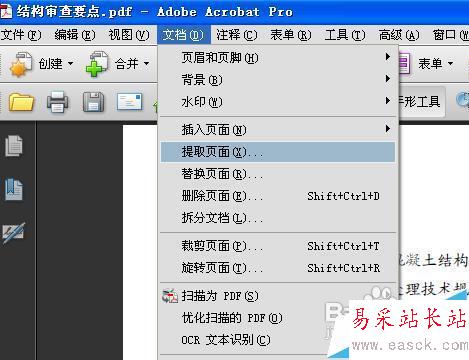Open the 注释(C) menu
Image resolution: width=469 pixels, height=360 pixels.
click(237, 35)
